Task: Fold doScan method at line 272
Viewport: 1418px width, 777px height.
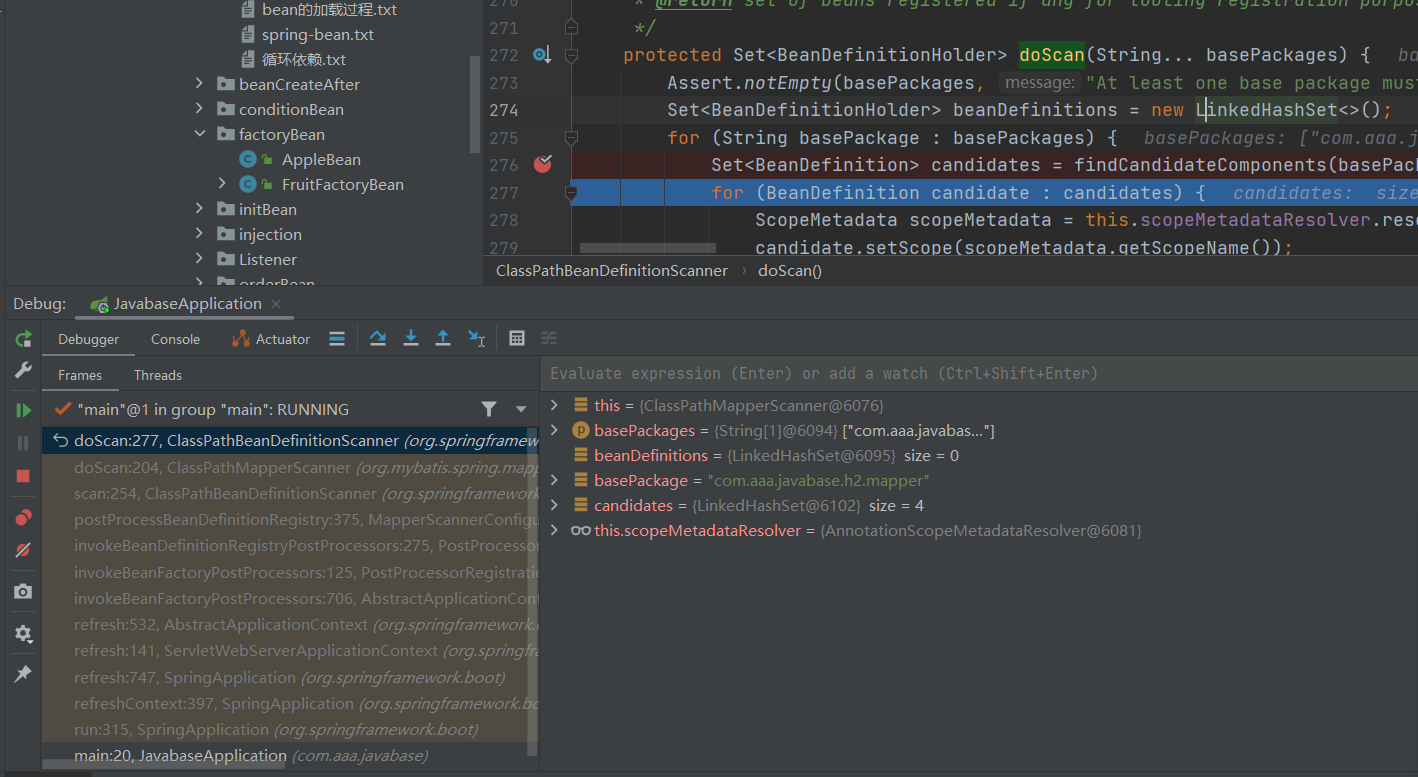Action: pos(571,55)
